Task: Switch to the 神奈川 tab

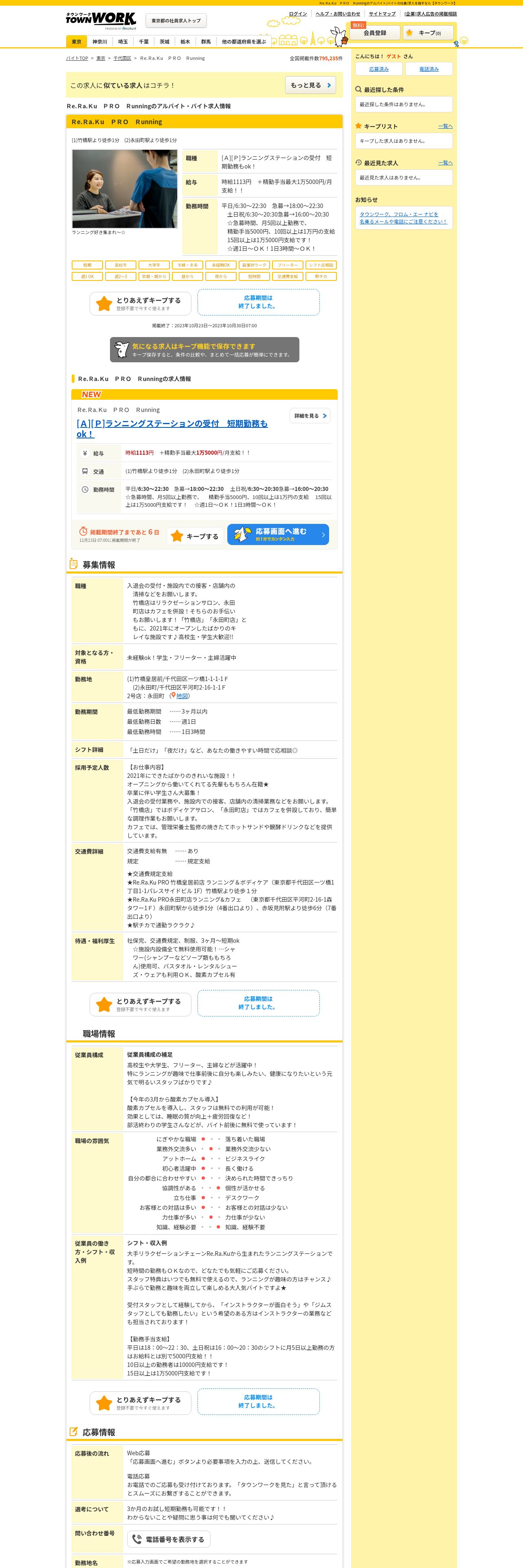Action: pos(100,42)
